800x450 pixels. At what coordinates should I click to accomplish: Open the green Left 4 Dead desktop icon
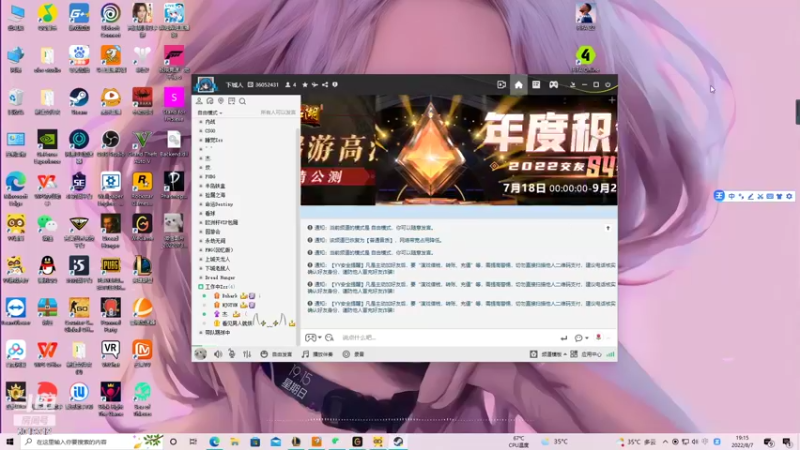[585, 60]
